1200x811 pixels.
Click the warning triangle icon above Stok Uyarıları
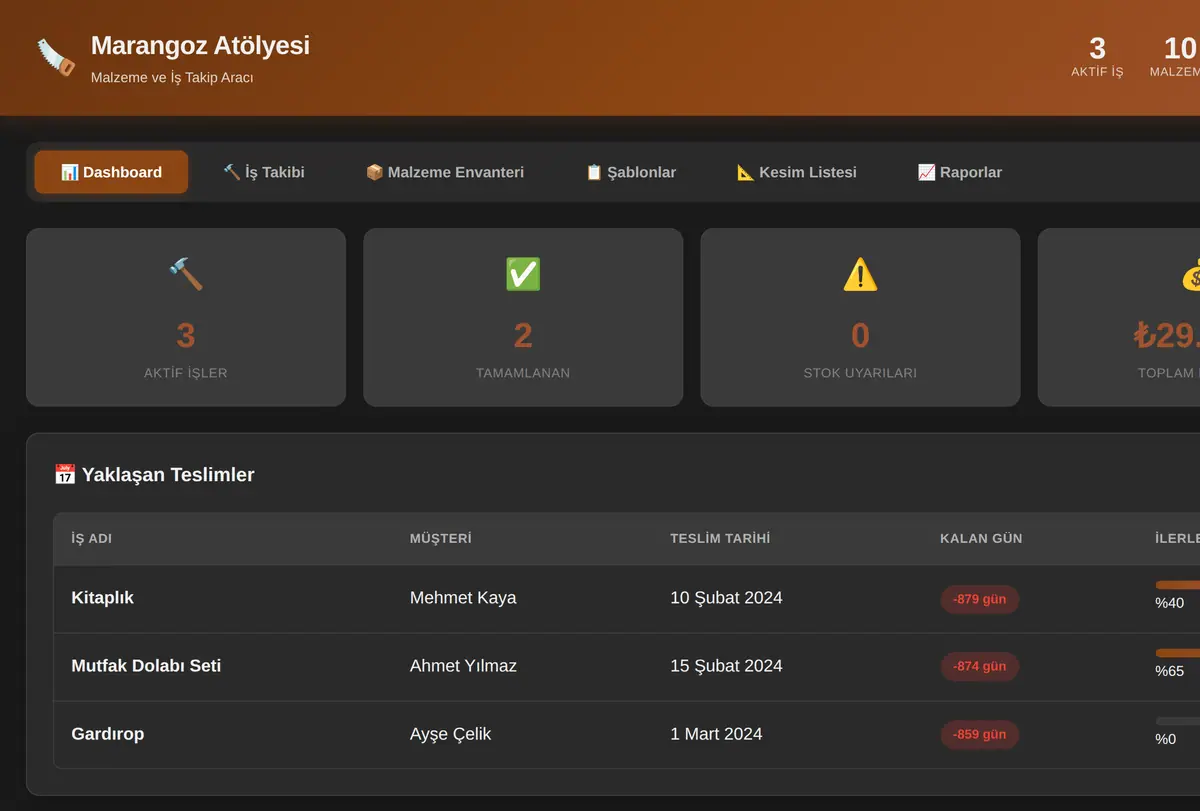click(x=860, y=274)
